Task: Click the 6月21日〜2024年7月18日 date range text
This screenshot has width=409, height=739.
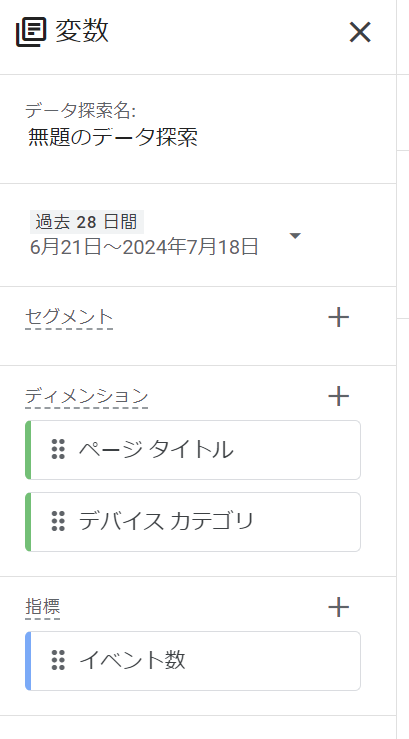Action: (x=144, y=246)
